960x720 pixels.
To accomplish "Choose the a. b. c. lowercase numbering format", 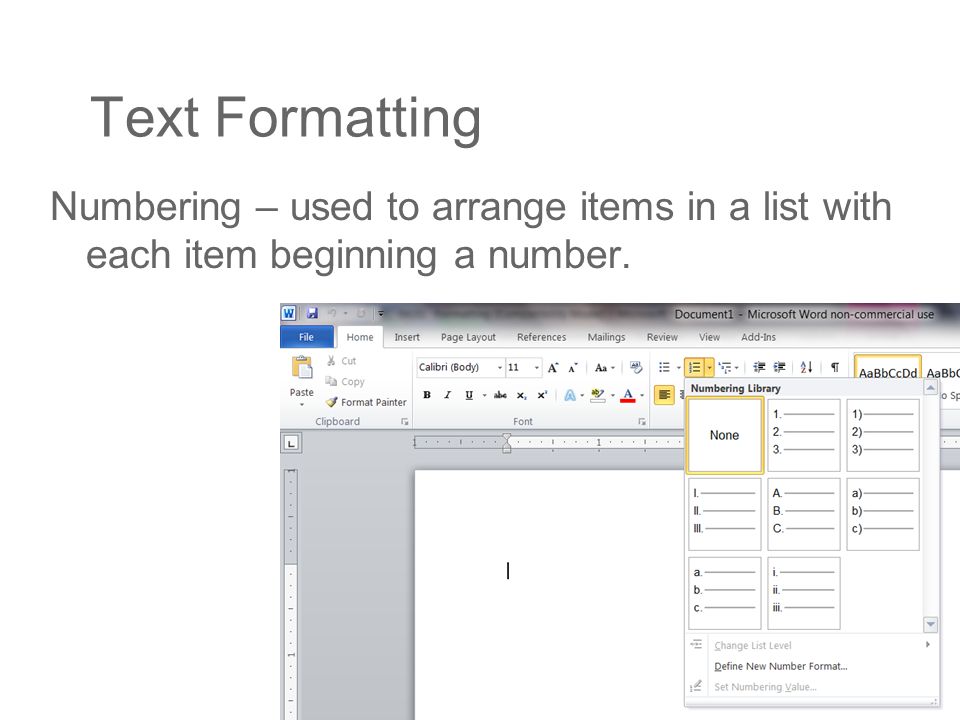I will tap(725, 593).
